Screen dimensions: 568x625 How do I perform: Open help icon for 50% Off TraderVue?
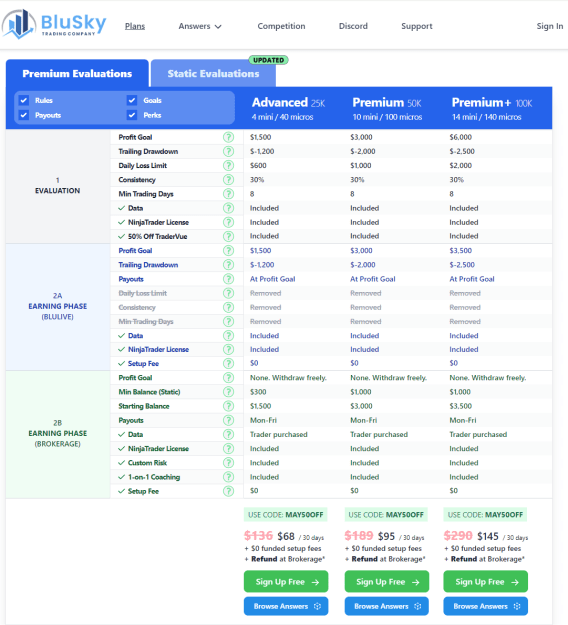[228, 236]
